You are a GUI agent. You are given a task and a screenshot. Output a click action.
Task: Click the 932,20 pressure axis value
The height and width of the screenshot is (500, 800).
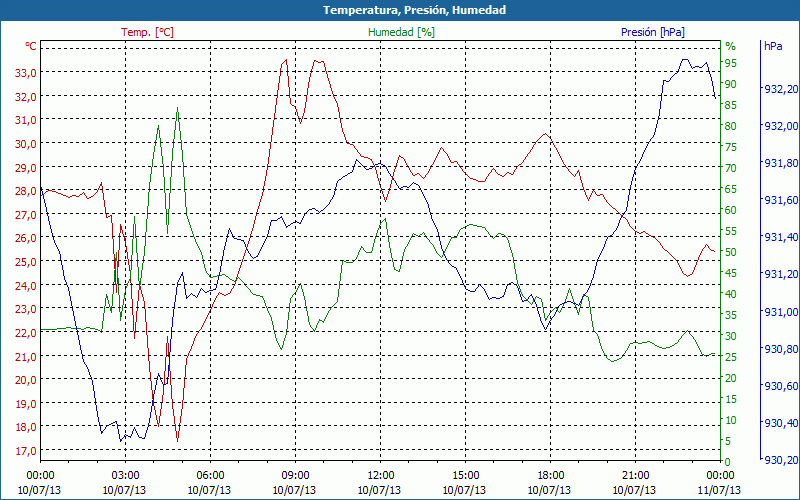781,89
